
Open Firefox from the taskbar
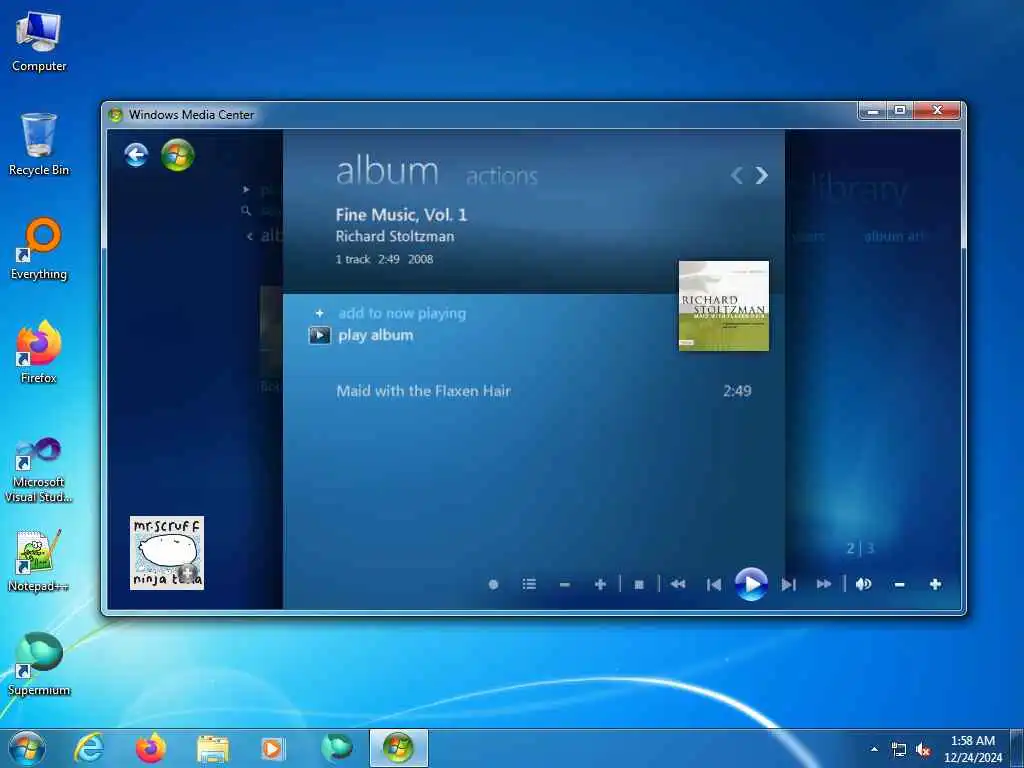click(x=150, y=748)
